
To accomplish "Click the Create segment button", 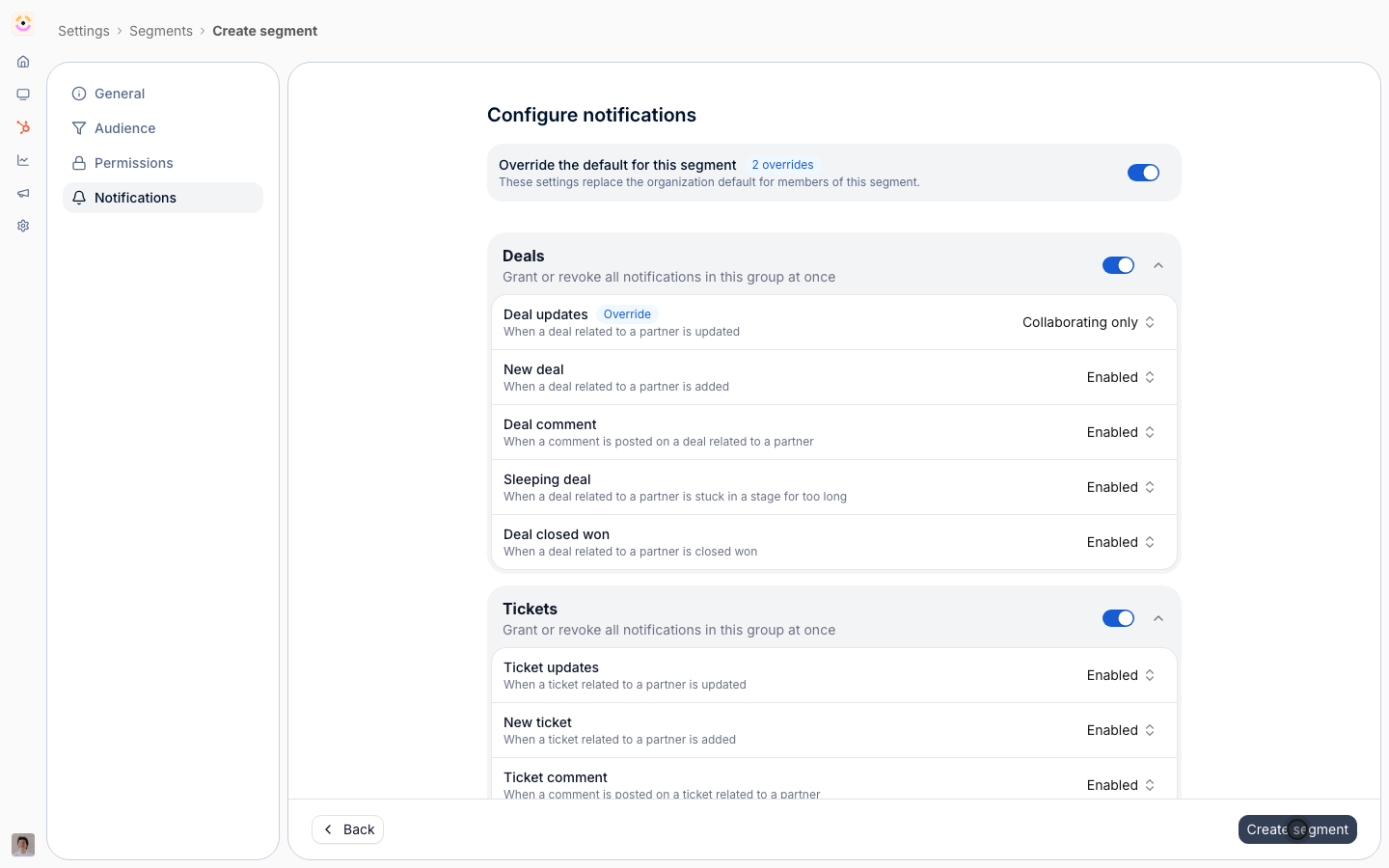I will (x=1297, y=829).
